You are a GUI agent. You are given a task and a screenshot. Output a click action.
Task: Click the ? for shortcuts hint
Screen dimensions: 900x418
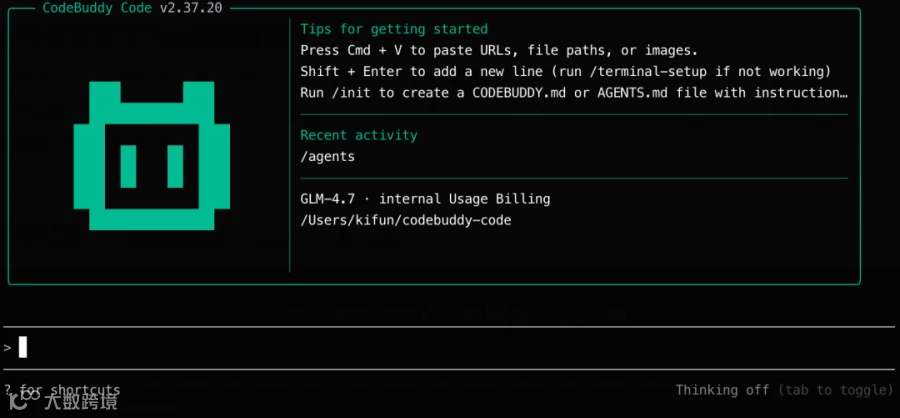(62, 390)
